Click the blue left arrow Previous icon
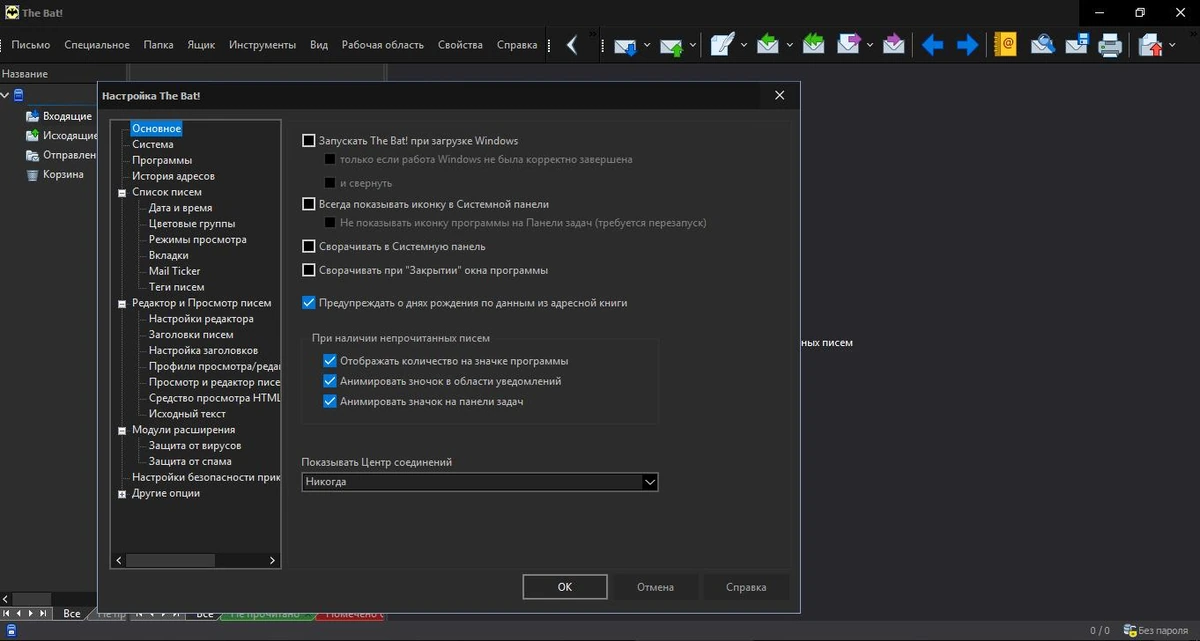 click(933, 45)
